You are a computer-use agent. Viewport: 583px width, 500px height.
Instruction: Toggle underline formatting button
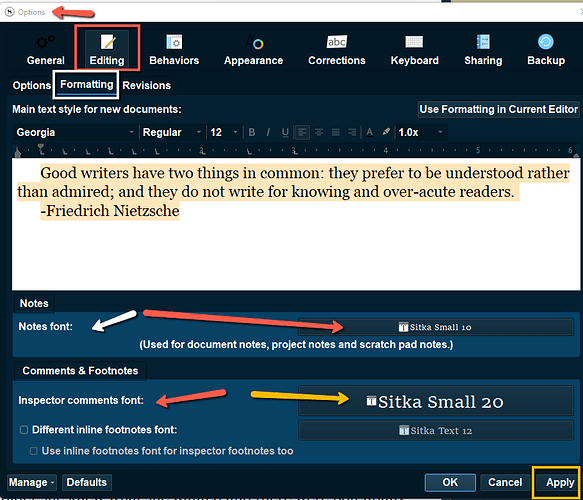[285, 132]
